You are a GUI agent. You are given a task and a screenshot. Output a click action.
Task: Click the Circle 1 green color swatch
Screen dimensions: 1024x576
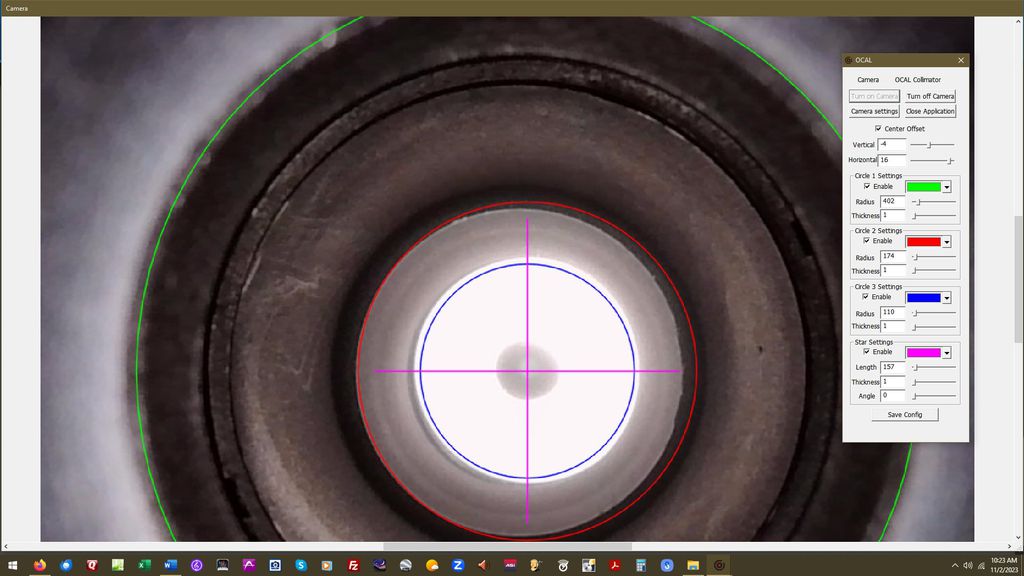pos(923,187)
